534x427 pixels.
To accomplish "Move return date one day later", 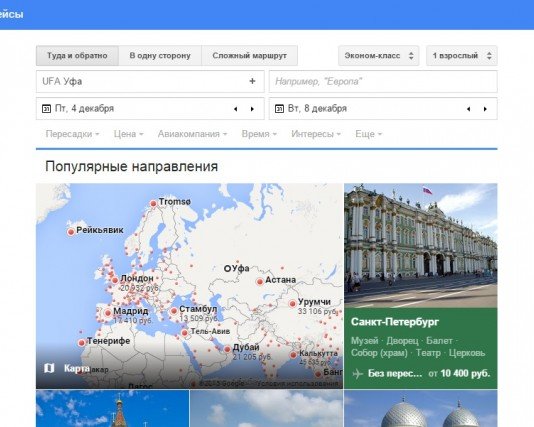I will (x=485, y=109).
